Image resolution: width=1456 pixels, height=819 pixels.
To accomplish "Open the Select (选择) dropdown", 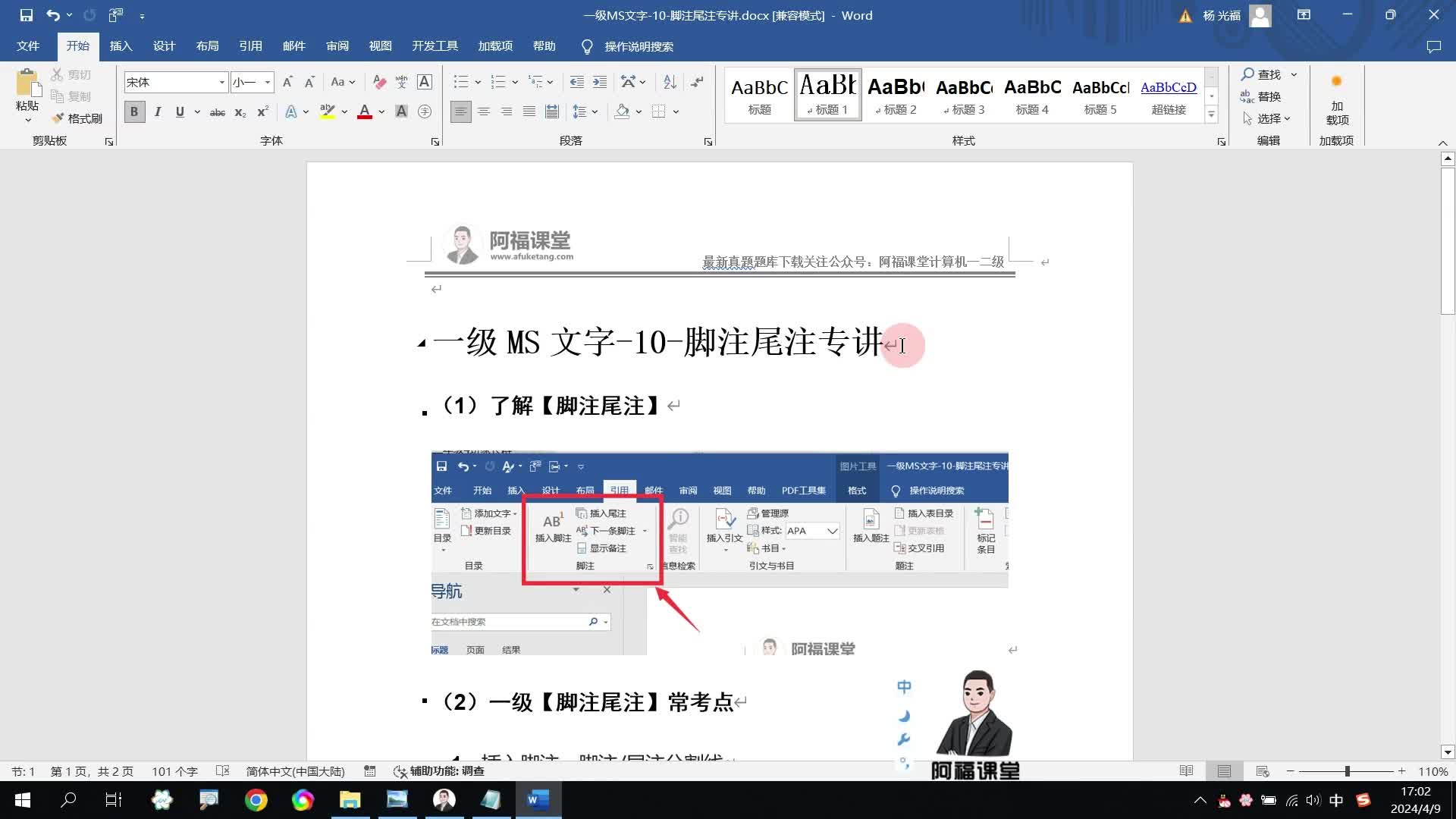I will click(x=1266, y=118).
